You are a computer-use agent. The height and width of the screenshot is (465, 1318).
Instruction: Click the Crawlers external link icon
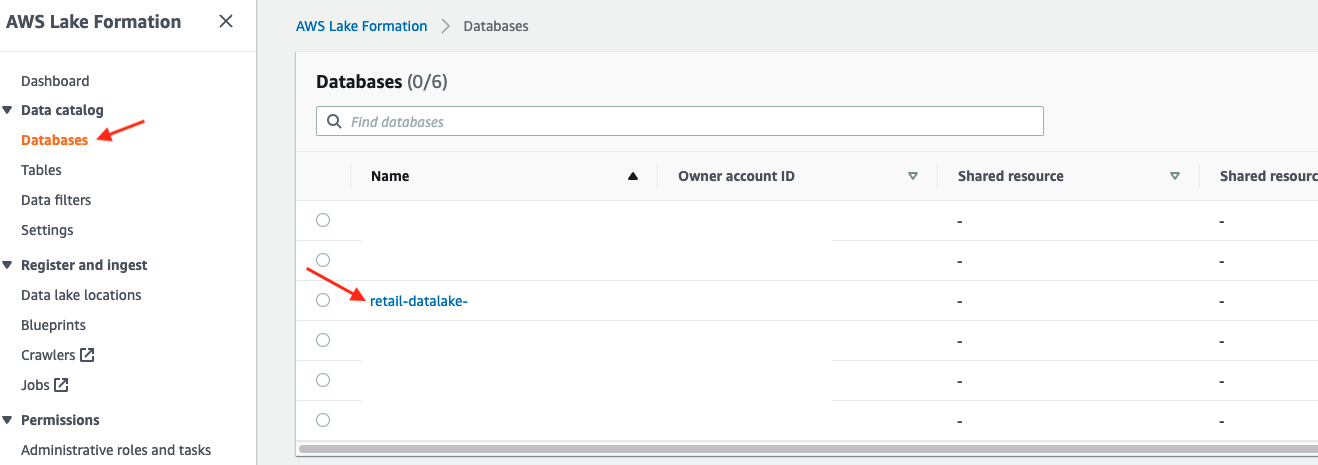point(87,355)
